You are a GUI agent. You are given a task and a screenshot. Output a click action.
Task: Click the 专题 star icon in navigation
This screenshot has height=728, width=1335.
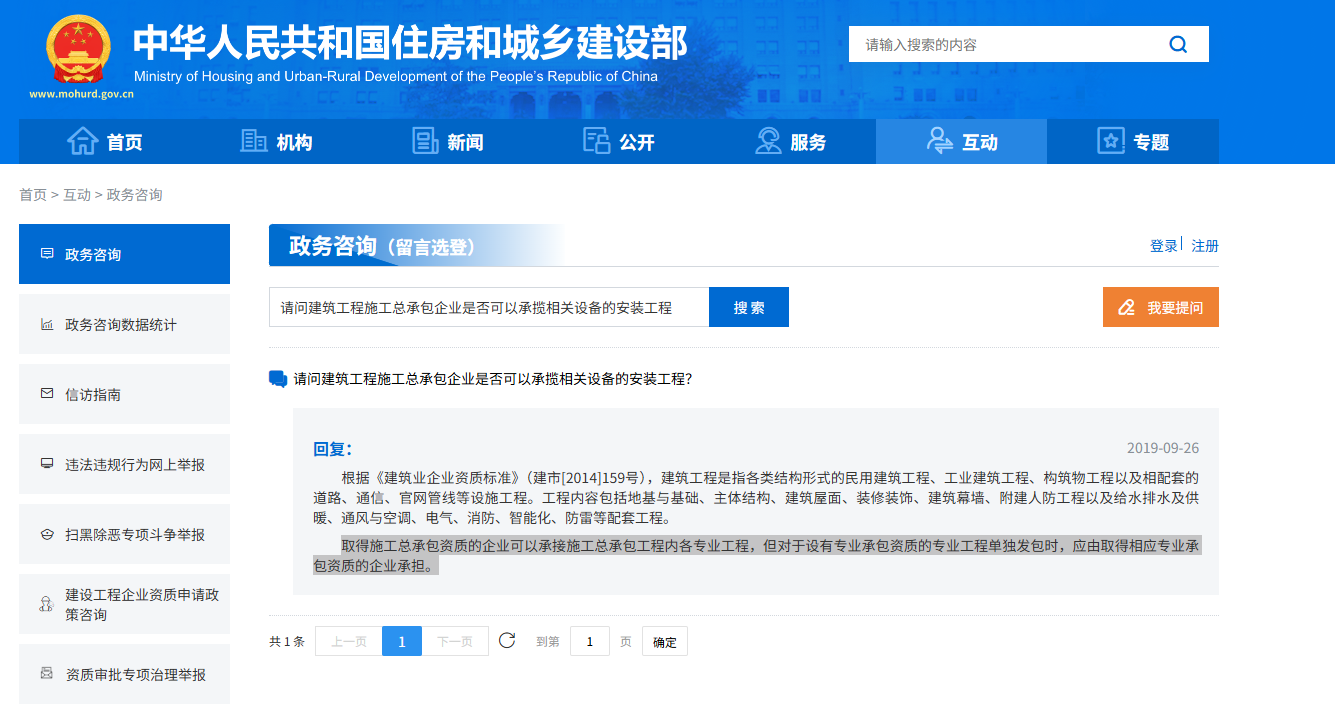[x=1111, y=141]
